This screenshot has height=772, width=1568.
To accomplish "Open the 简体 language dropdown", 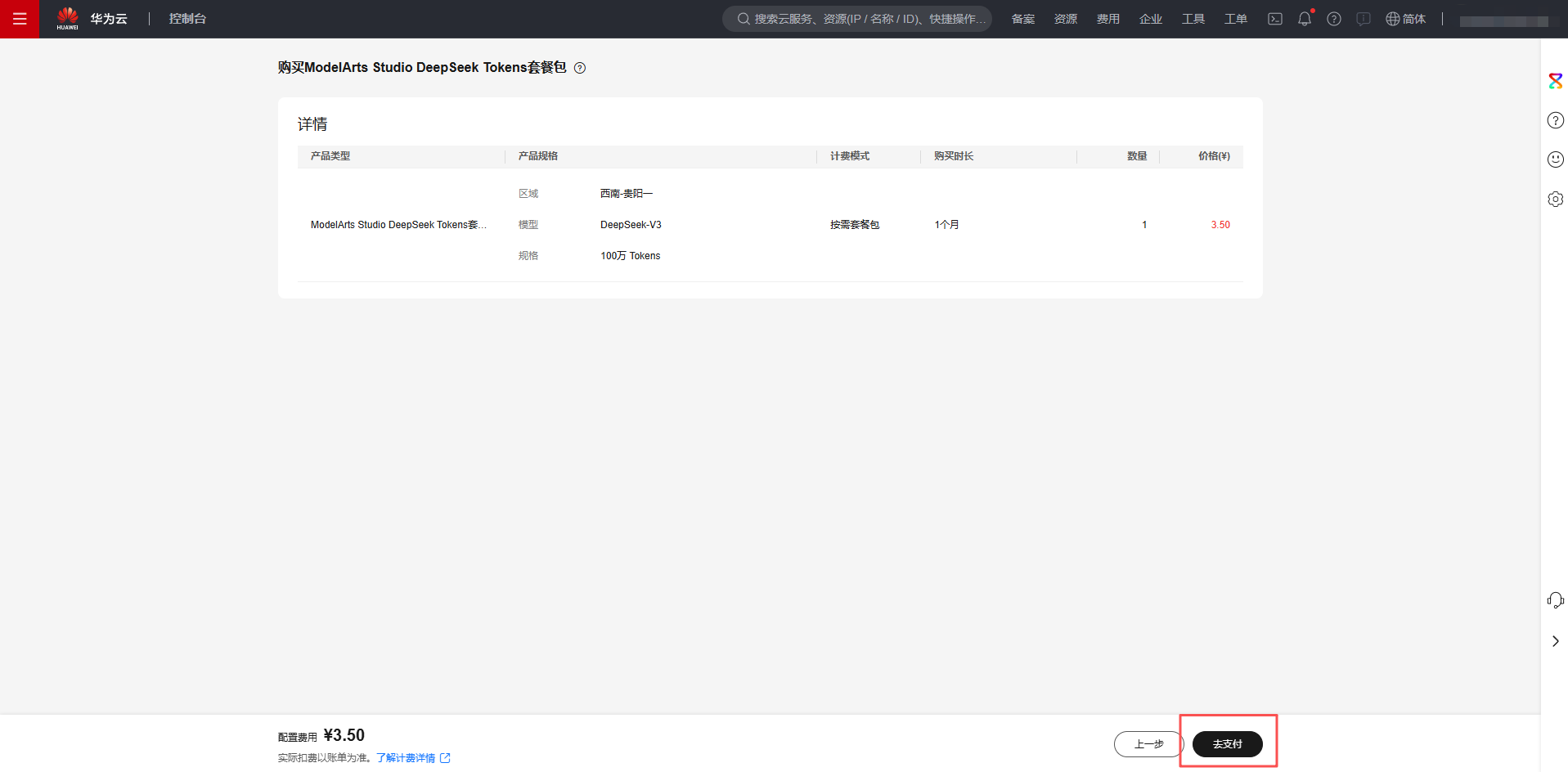I will click(x=1405, y=19).
